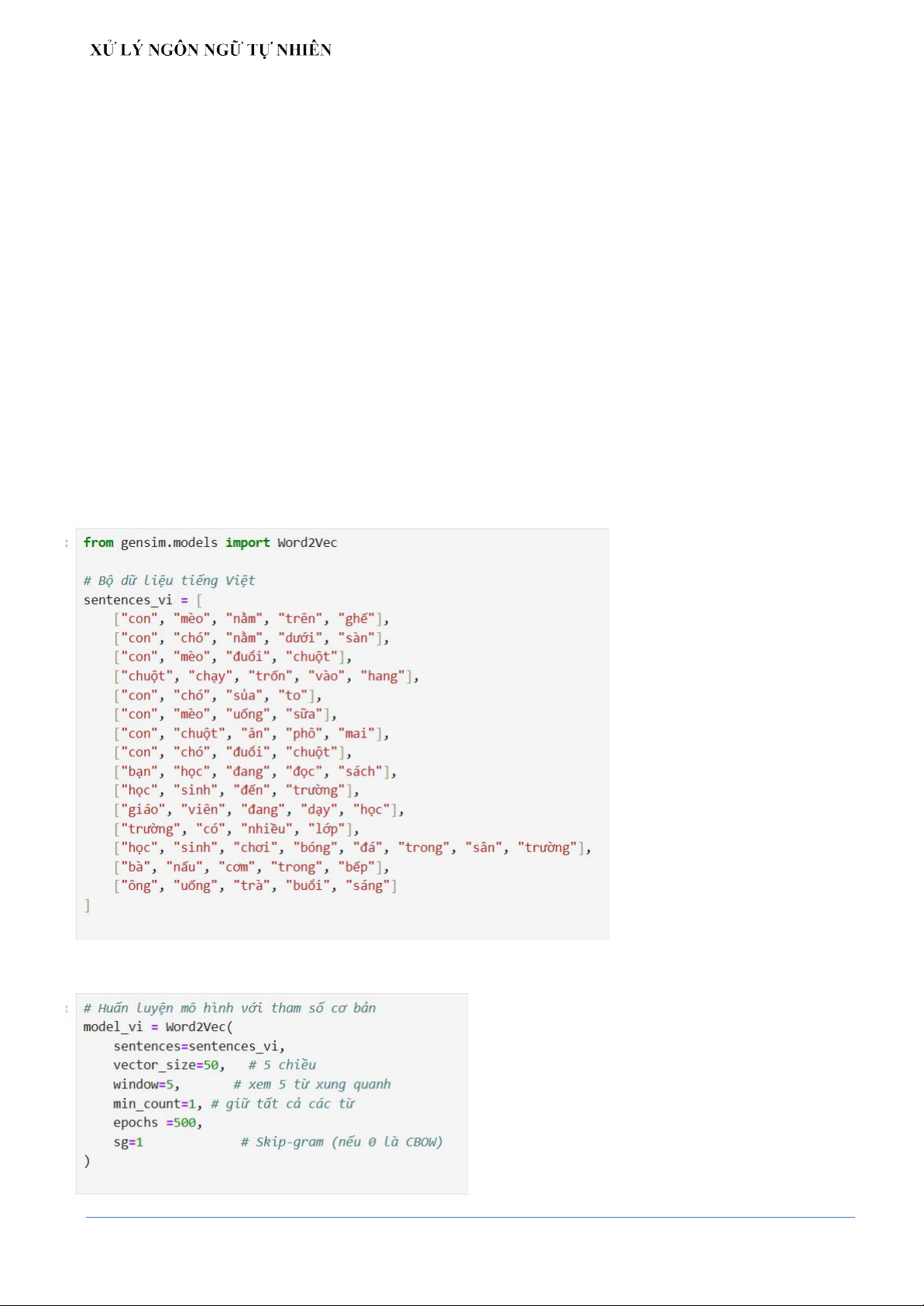Click the string "giáo" in the sentence list

143,809
